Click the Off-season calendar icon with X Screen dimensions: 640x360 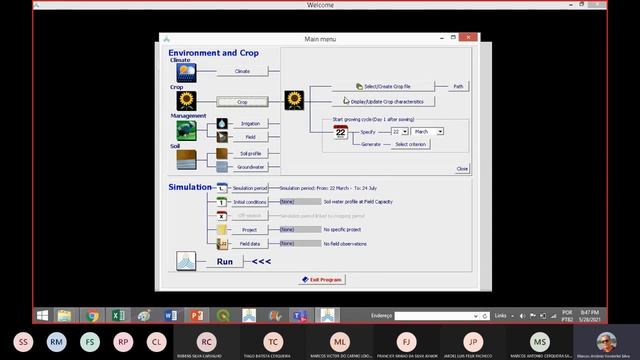222,216
